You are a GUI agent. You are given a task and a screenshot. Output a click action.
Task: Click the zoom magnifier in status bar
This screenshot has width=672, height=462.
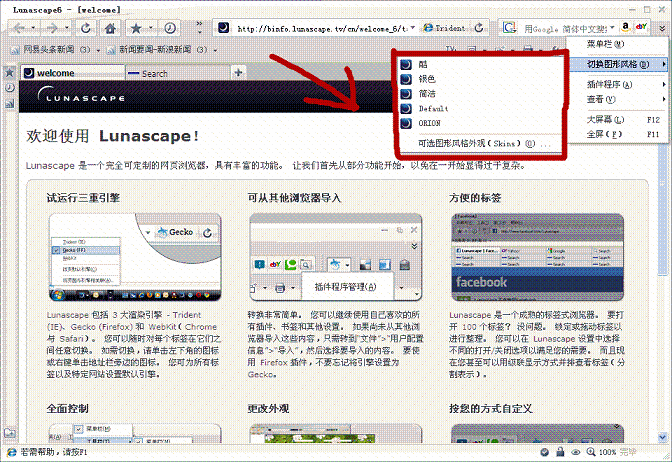591,452
